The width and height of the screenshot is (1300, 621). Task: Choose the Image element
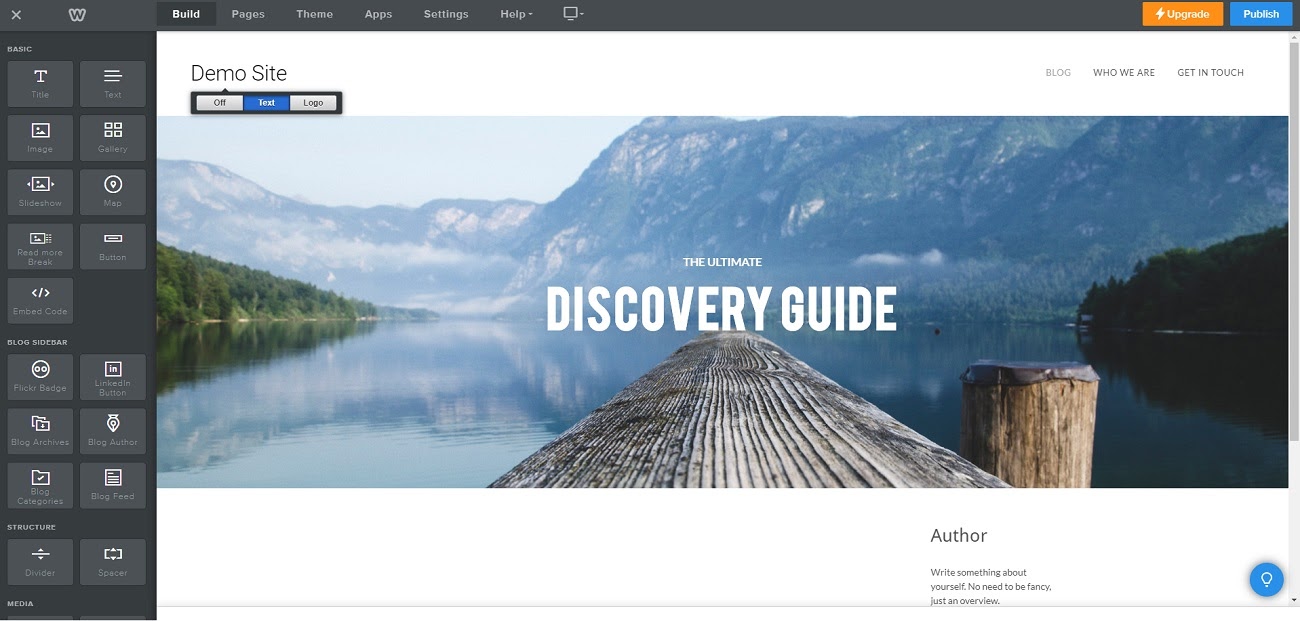pyautogui.click(x=40, y=137)
